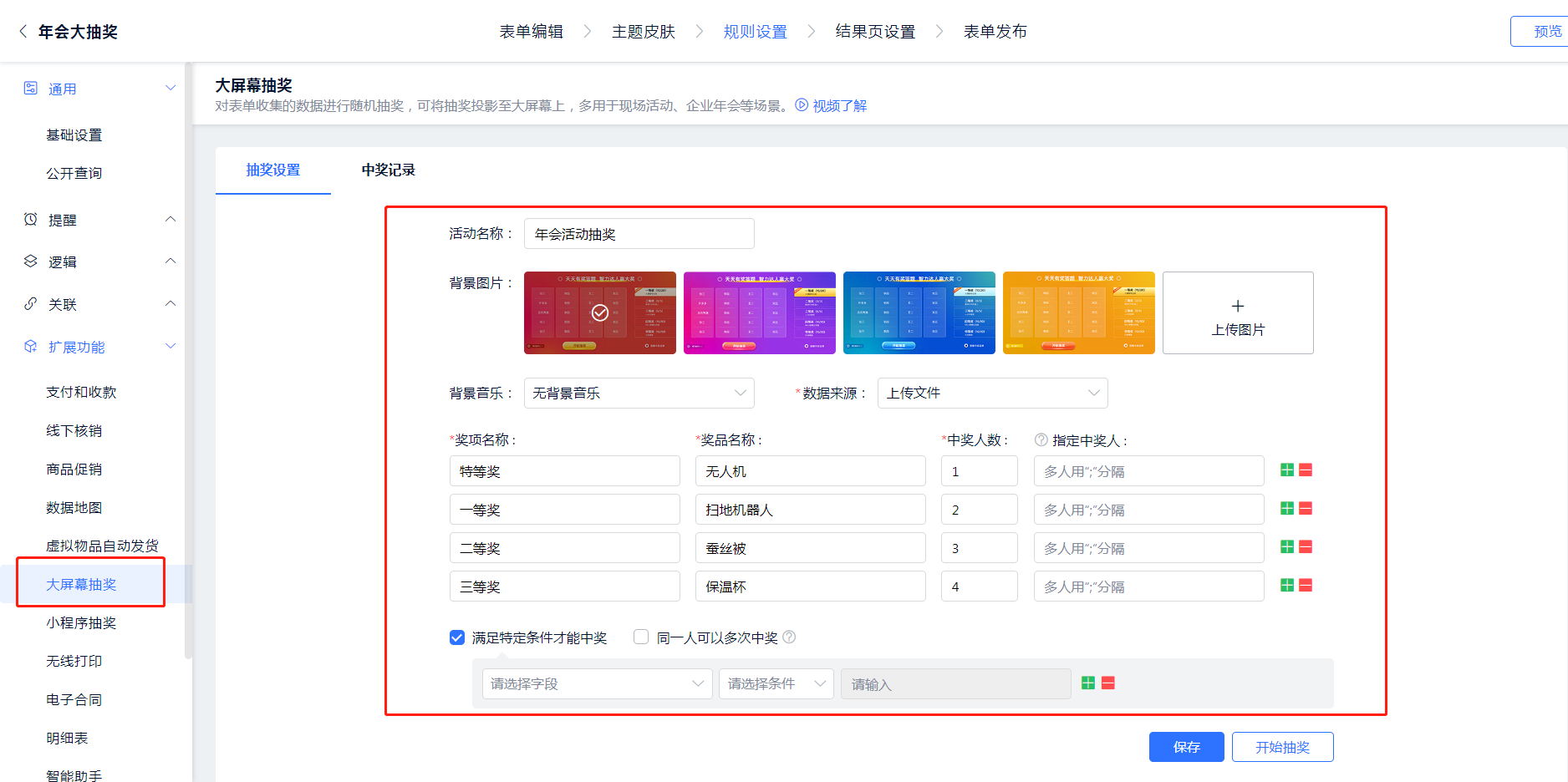Viewport: 1568px width, 782px height.
Task: Go to the 主题皮肤 step
Action: (x=644, y=32)
